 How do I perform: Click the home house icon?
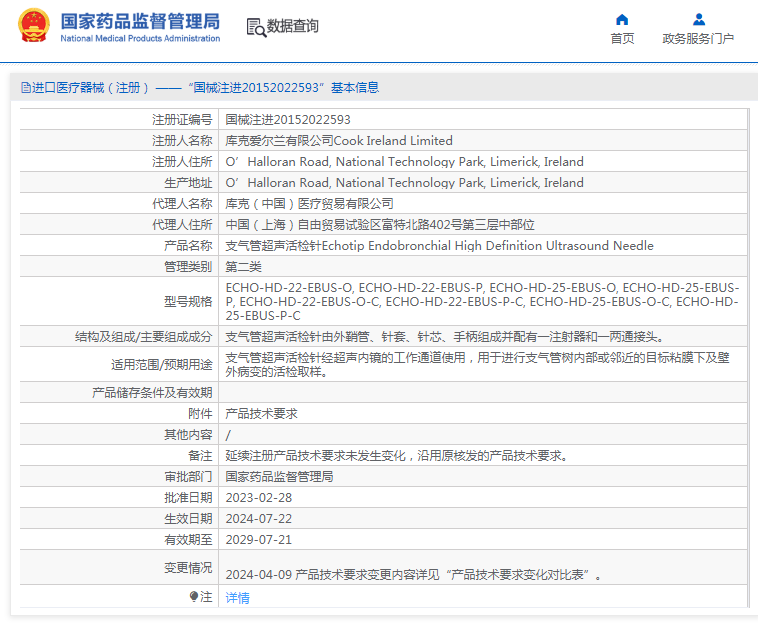[622, 19]
